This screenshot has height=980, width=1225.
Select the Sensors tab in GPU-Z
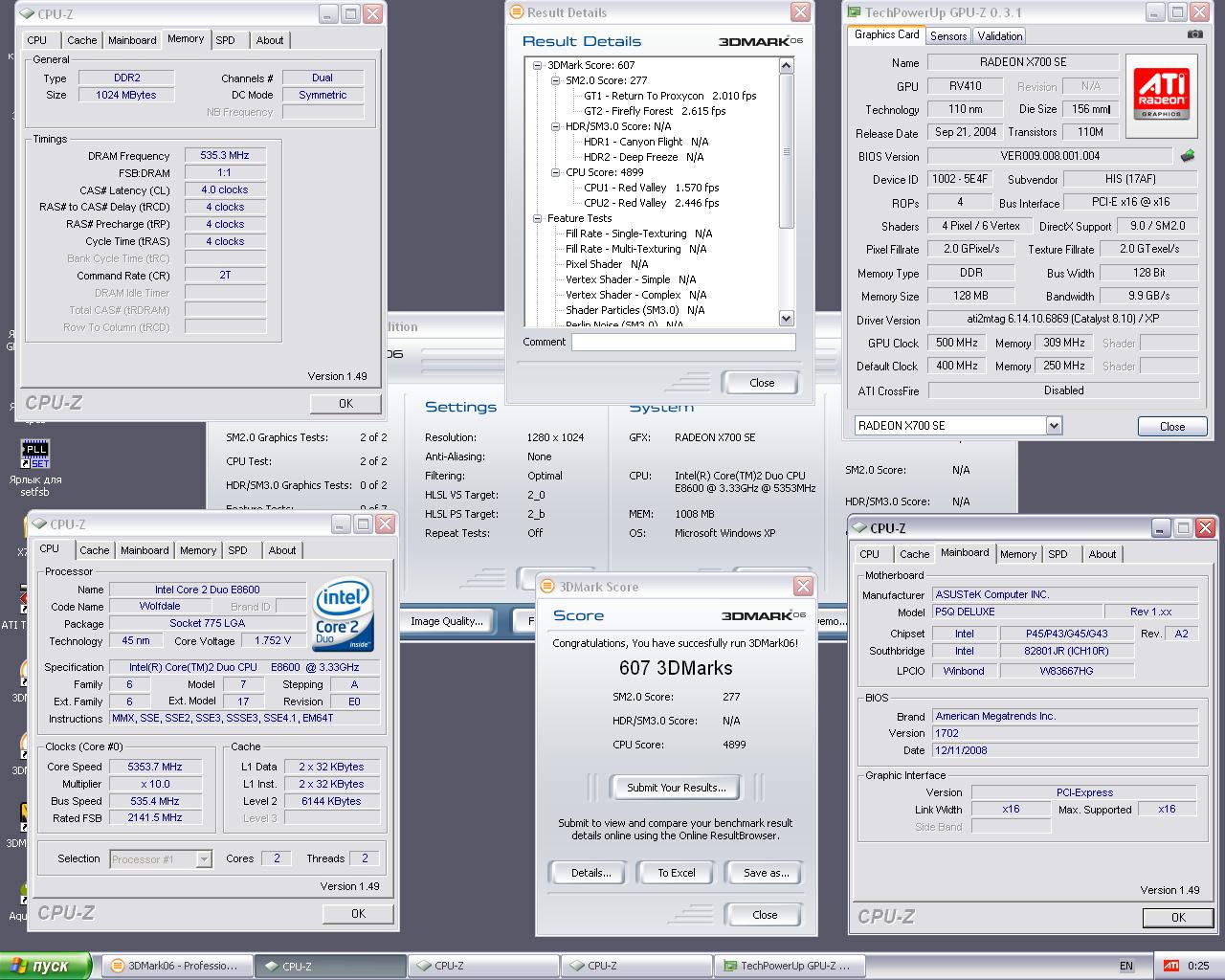tap(948, 35)
